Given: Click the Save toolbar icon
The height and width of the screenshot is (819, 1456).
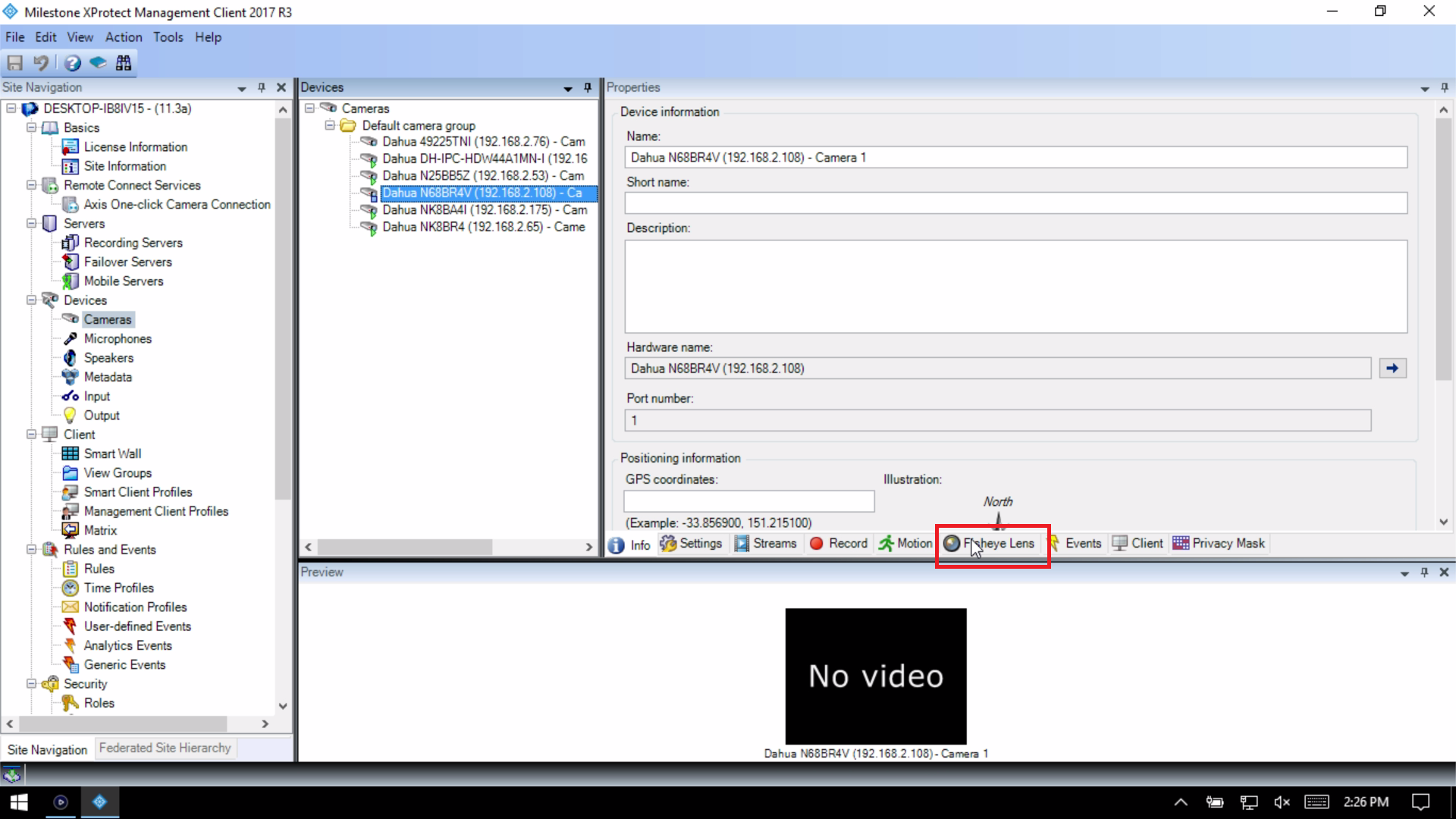Looking at the screenshot, I should tap(15, 63).
